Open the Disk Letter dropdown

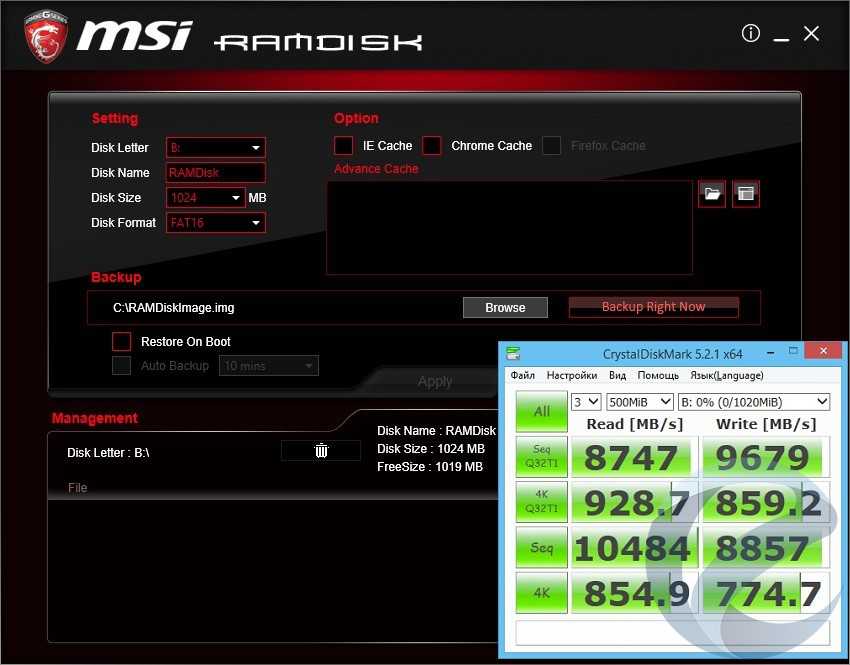click(216, 147)
